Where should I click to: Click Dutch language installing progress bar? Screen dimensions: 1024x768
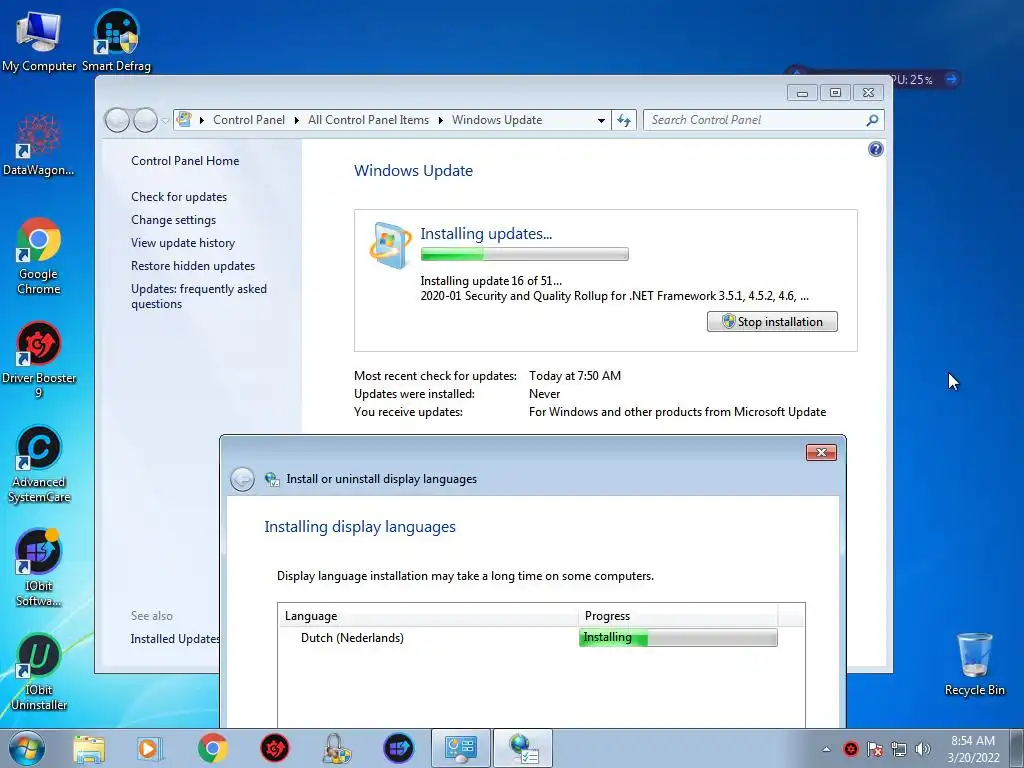[x=678, y=637]
